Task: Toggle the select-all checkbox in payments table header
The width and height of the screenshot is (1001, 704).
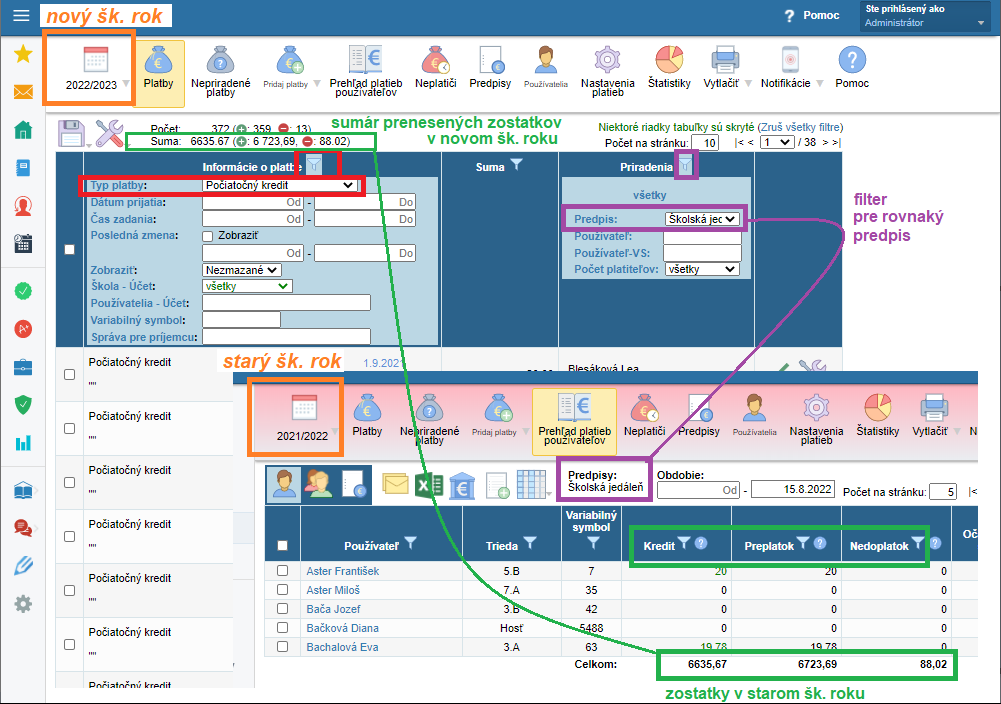Action: tap(69, 250)
